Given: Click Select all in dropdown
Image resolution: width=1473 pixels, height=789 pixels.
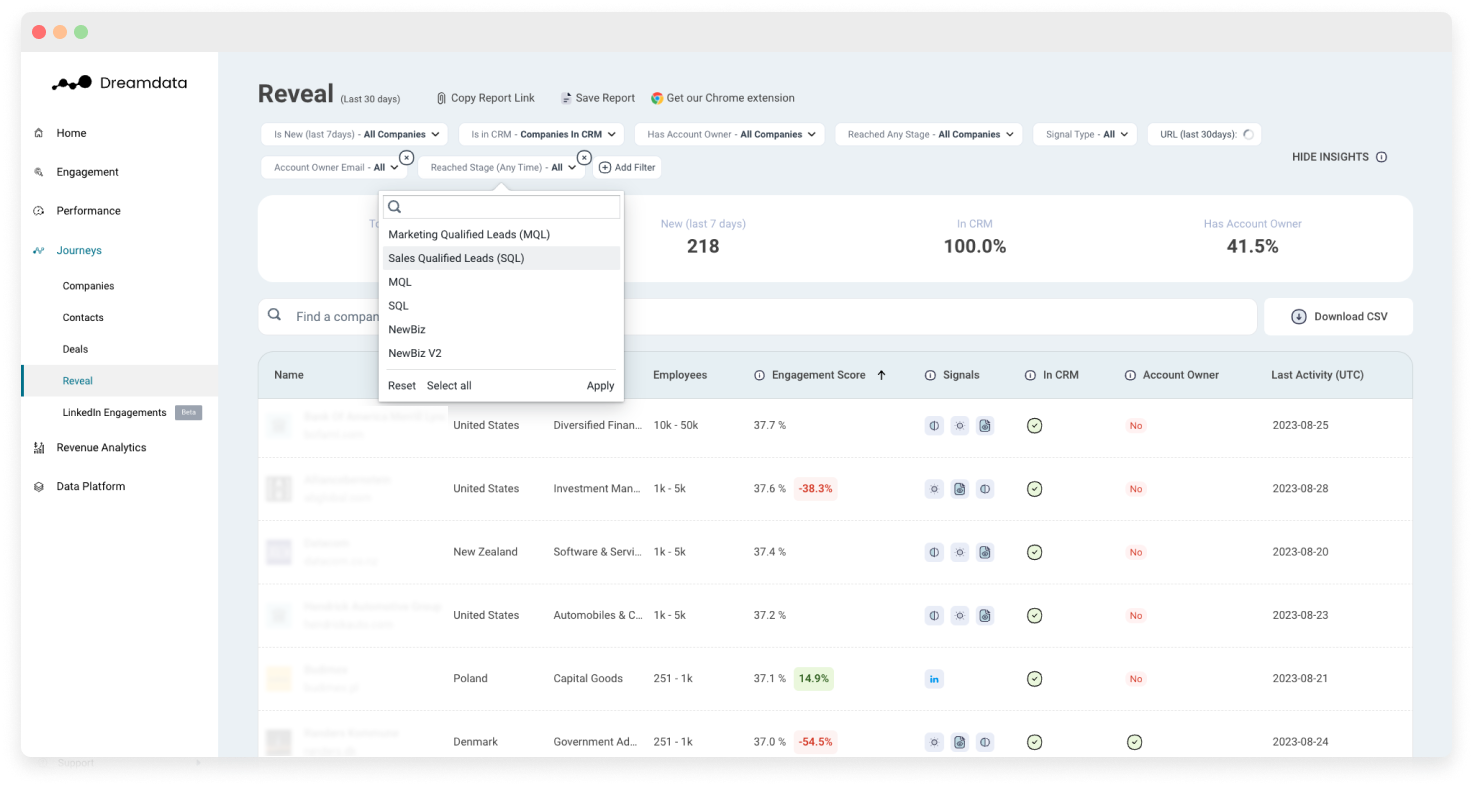Looking at the screenshot, I should (449, 386).
